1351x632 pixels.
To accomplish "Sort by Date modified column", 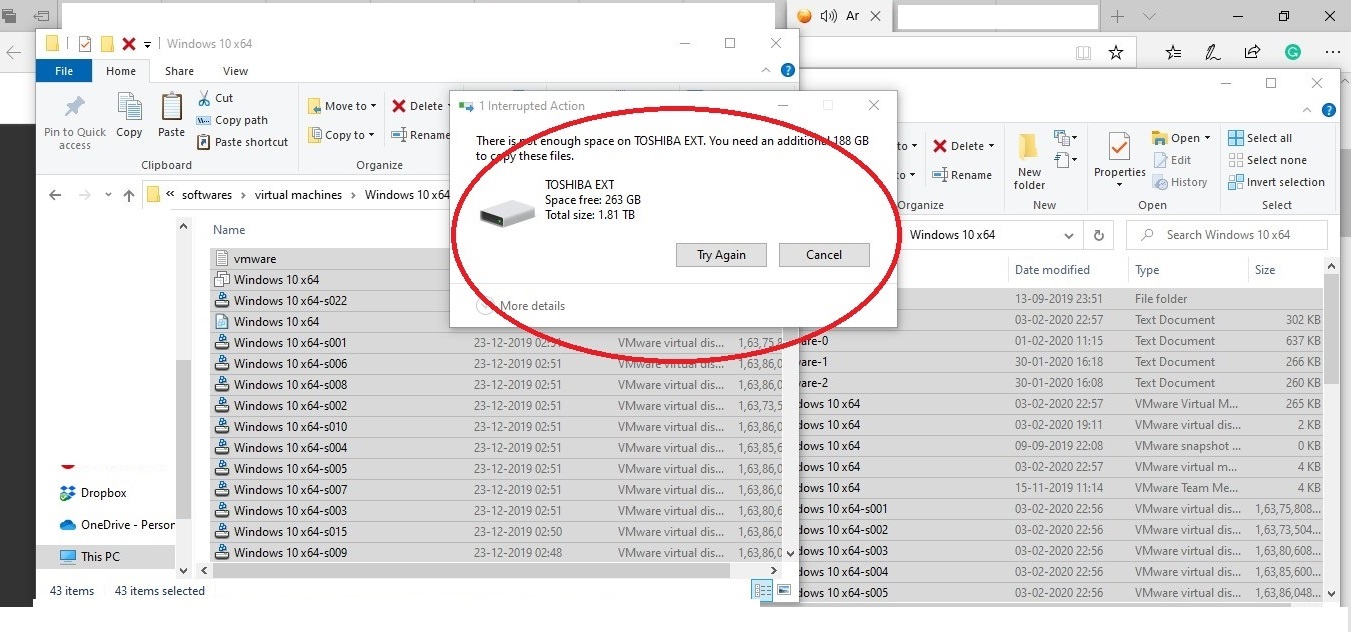I will coord(1052,270).
